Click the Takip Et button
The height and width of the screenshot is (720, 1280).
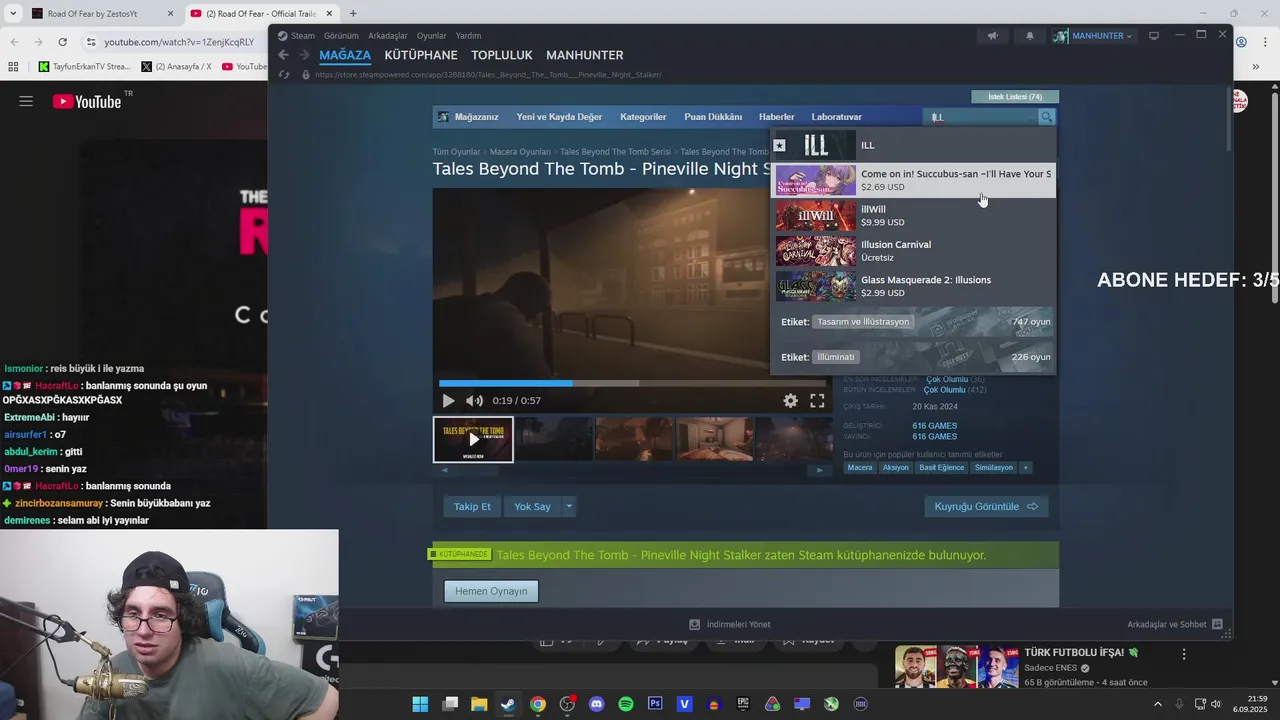(x=472, y=507)
